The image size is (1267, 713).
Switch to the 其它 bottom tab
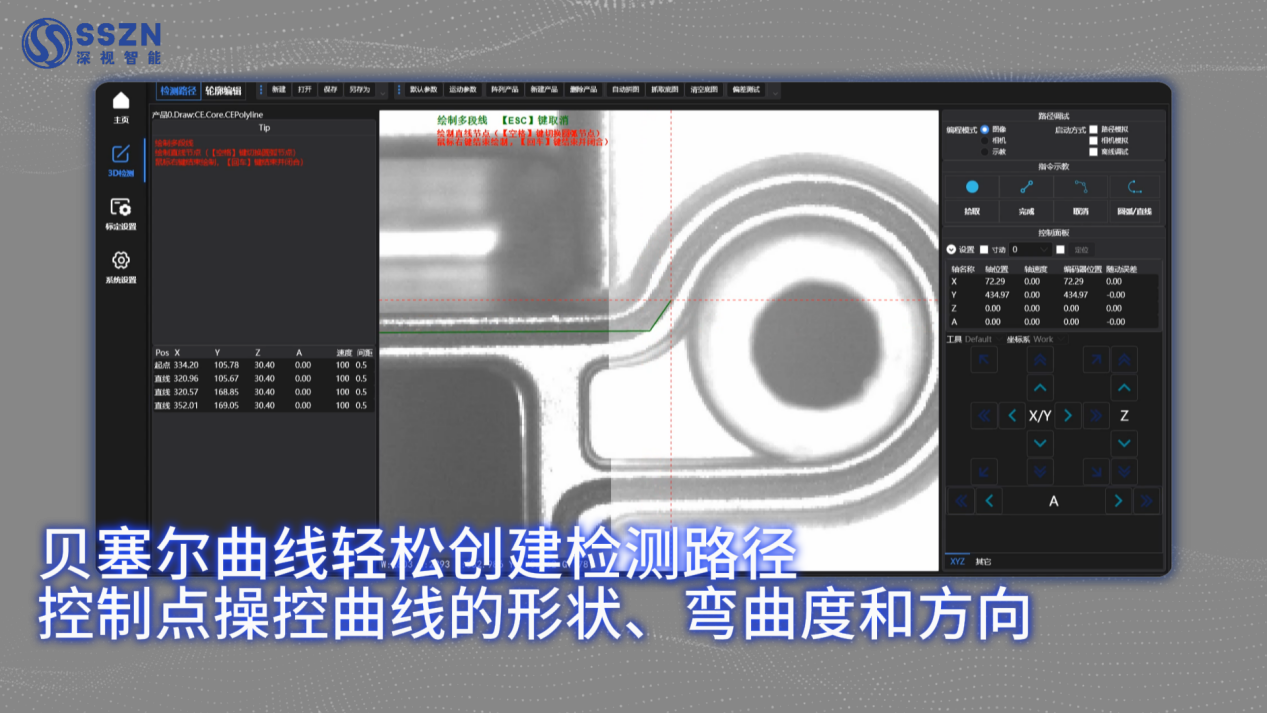tap(983, 562)
